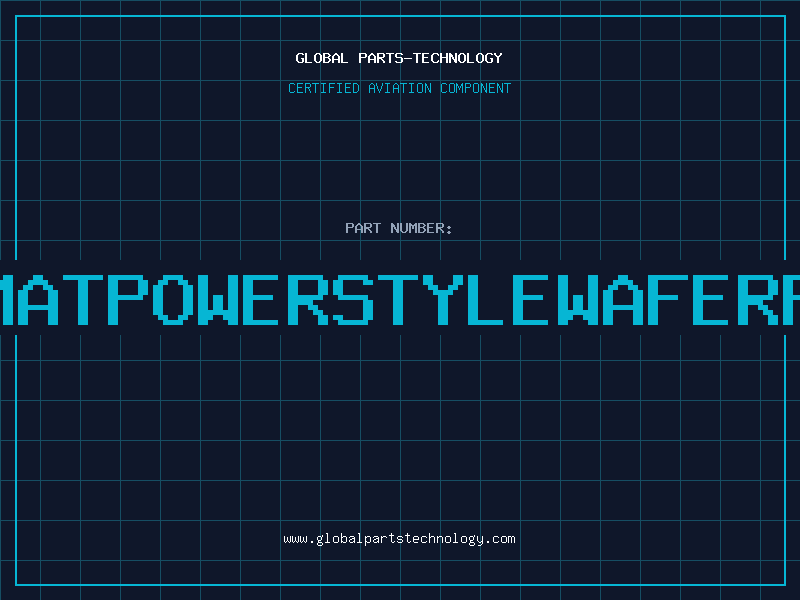This screenshot has height=600, width=800.
Task: Click the .com ending of the footer URL
Action: (500, 539)
